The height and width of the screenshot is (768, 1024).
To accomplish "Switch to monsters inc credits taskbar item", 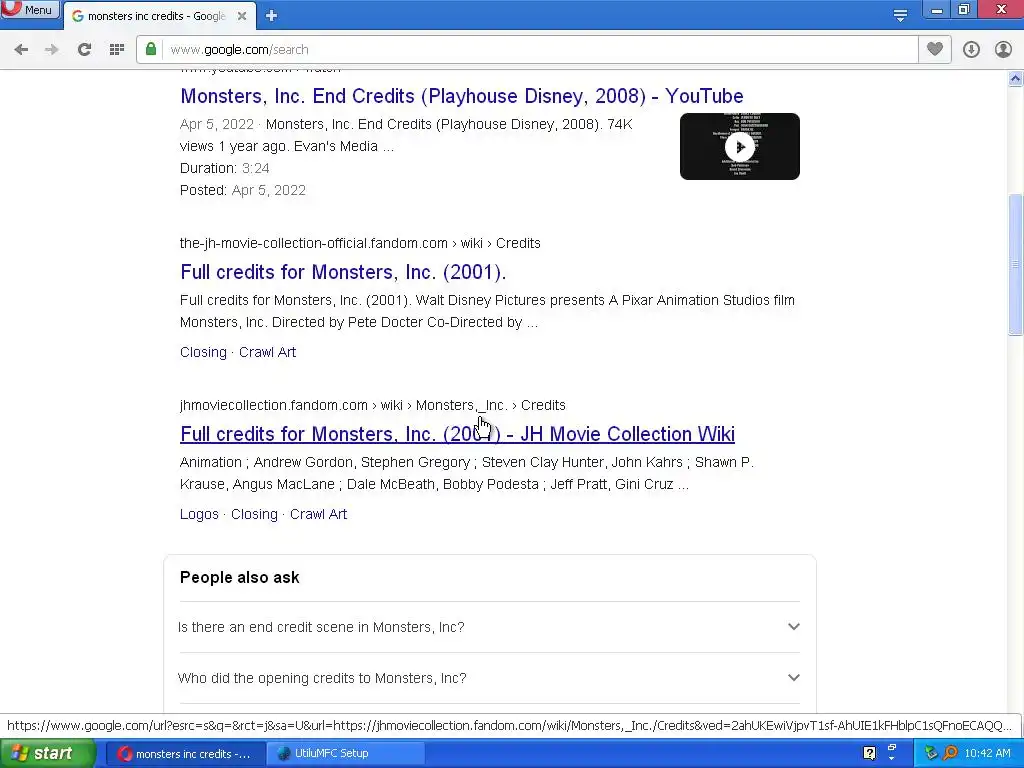I will pyautogui.click(x=185, y=754).
